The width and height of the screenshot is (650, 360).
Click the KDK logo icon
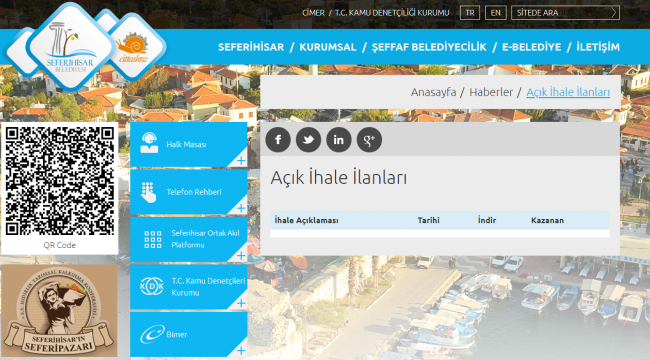point(152,287)
